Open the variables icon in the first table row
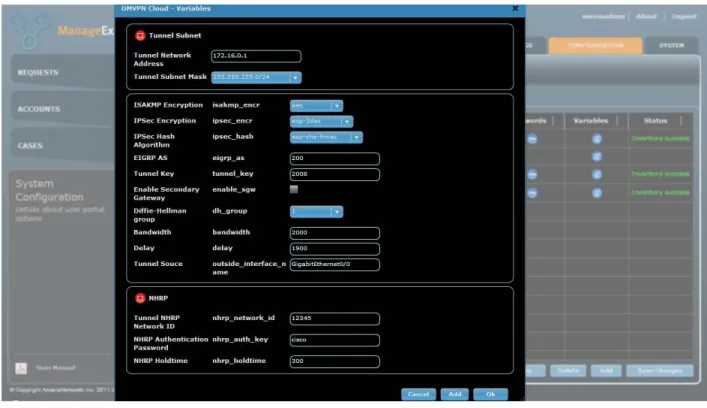This screenshot has width=707, height=408. click(x=597, y=139)
